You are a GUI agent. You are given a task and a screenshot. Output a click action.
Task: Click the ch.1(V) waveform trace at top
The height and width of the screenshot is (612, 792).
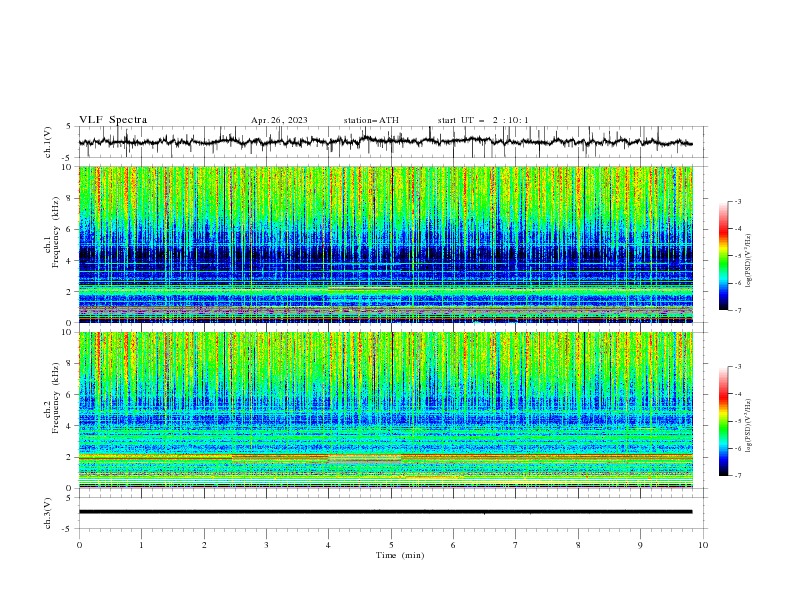385,142
